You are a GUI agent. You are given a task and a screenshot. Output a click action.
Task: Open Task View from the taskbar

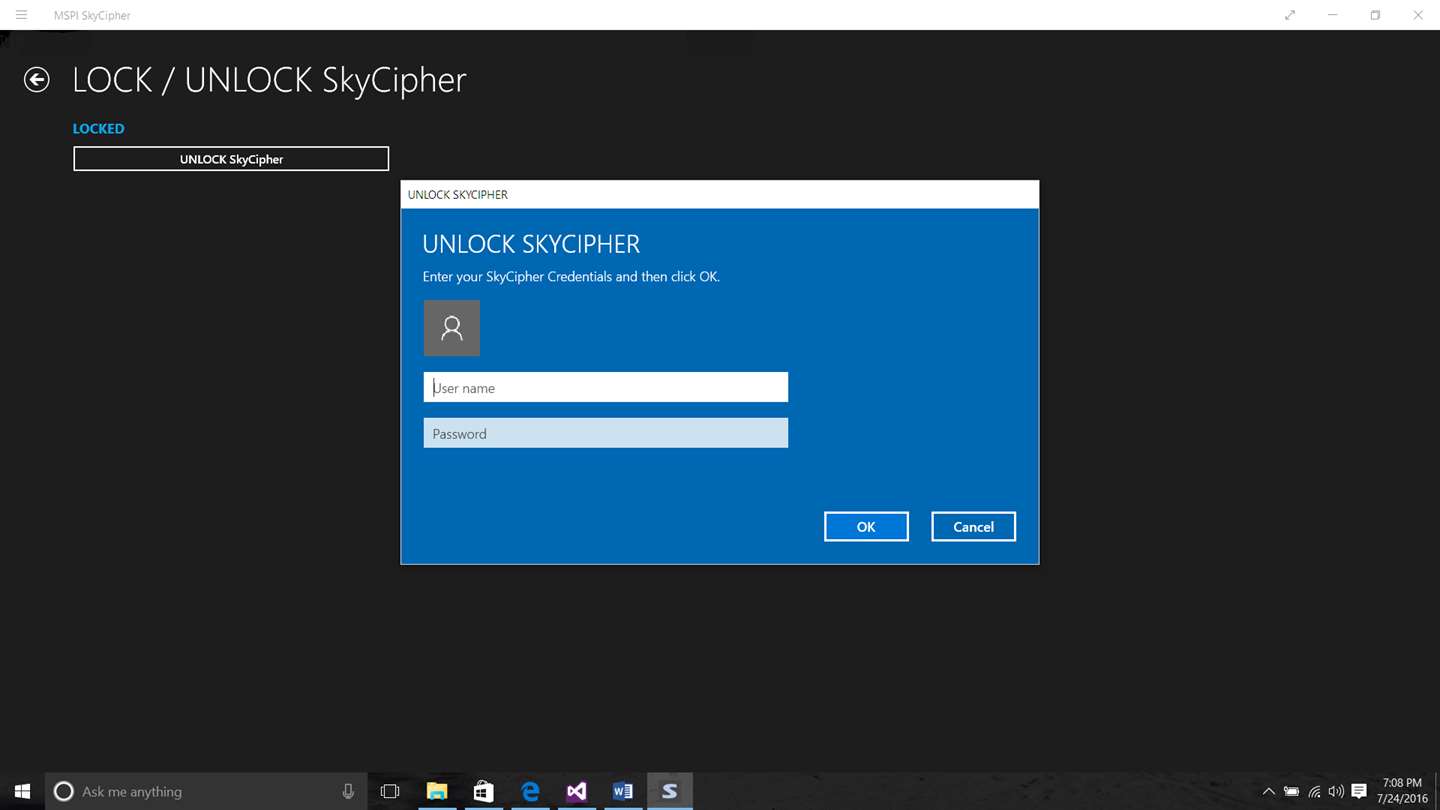point(390,791)
